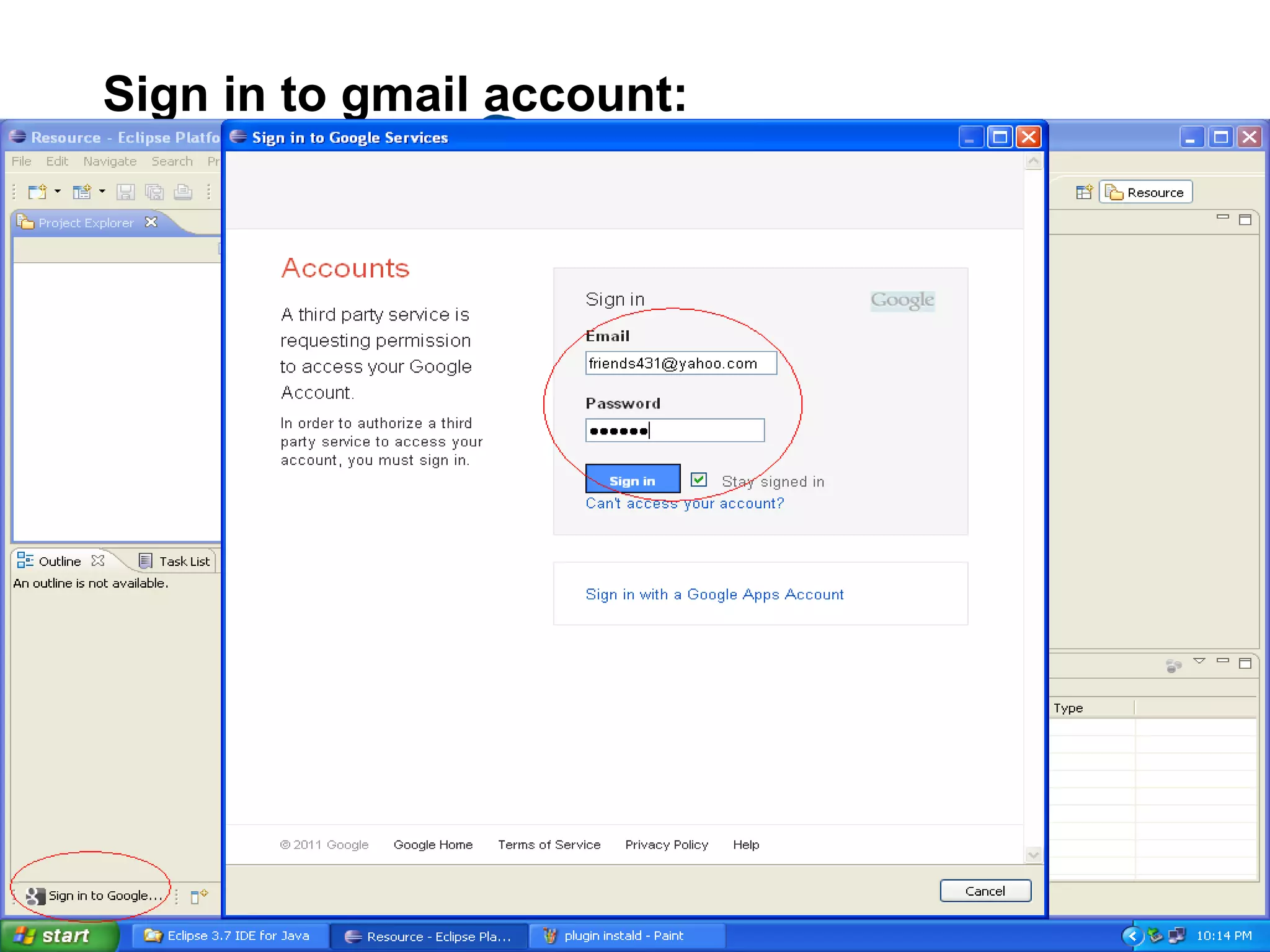Click the green safely remove tray icon
Viewport: 1270px width, 952px height.
[x=1155, y=935]
